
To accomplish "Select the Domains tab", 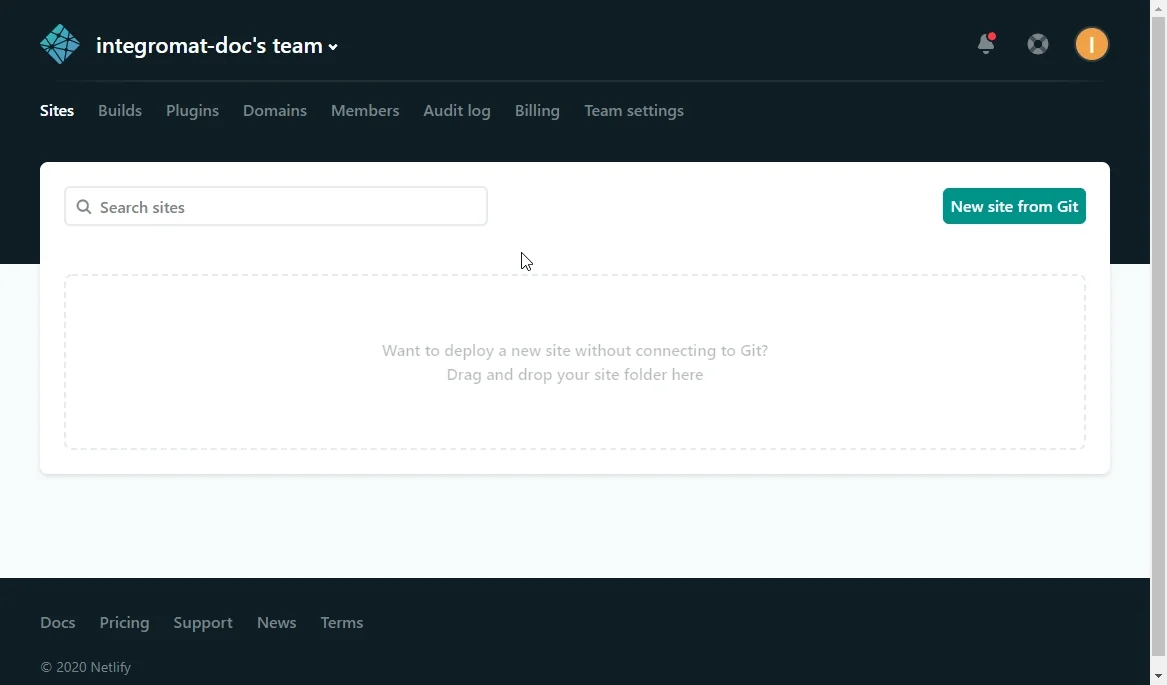I will (x=275, y=110).
